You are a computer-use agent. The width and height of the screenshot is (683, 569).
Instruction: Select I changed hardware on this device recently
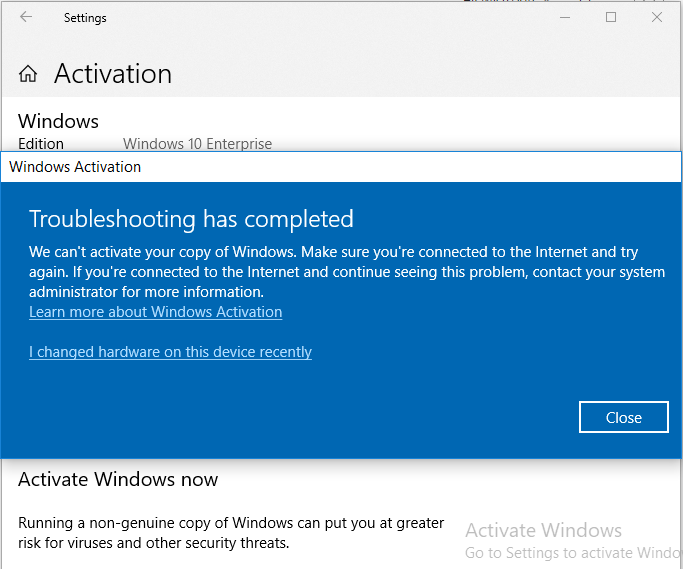click(170, 352)
